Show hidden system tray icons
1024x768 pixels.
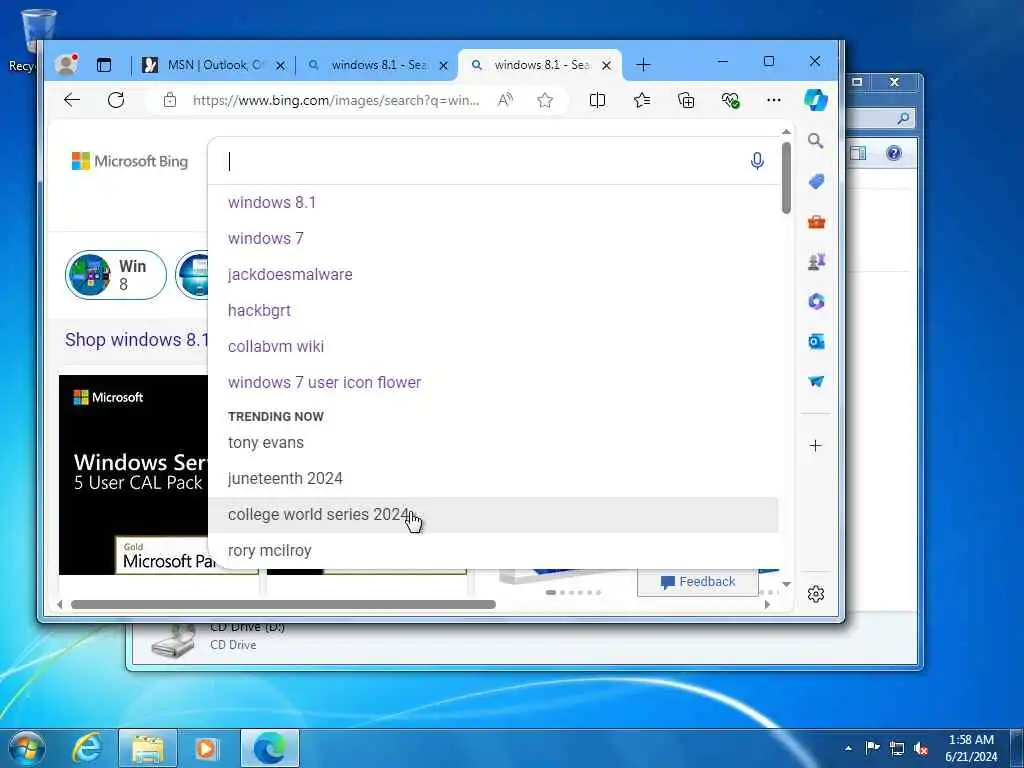click(848, 748)
